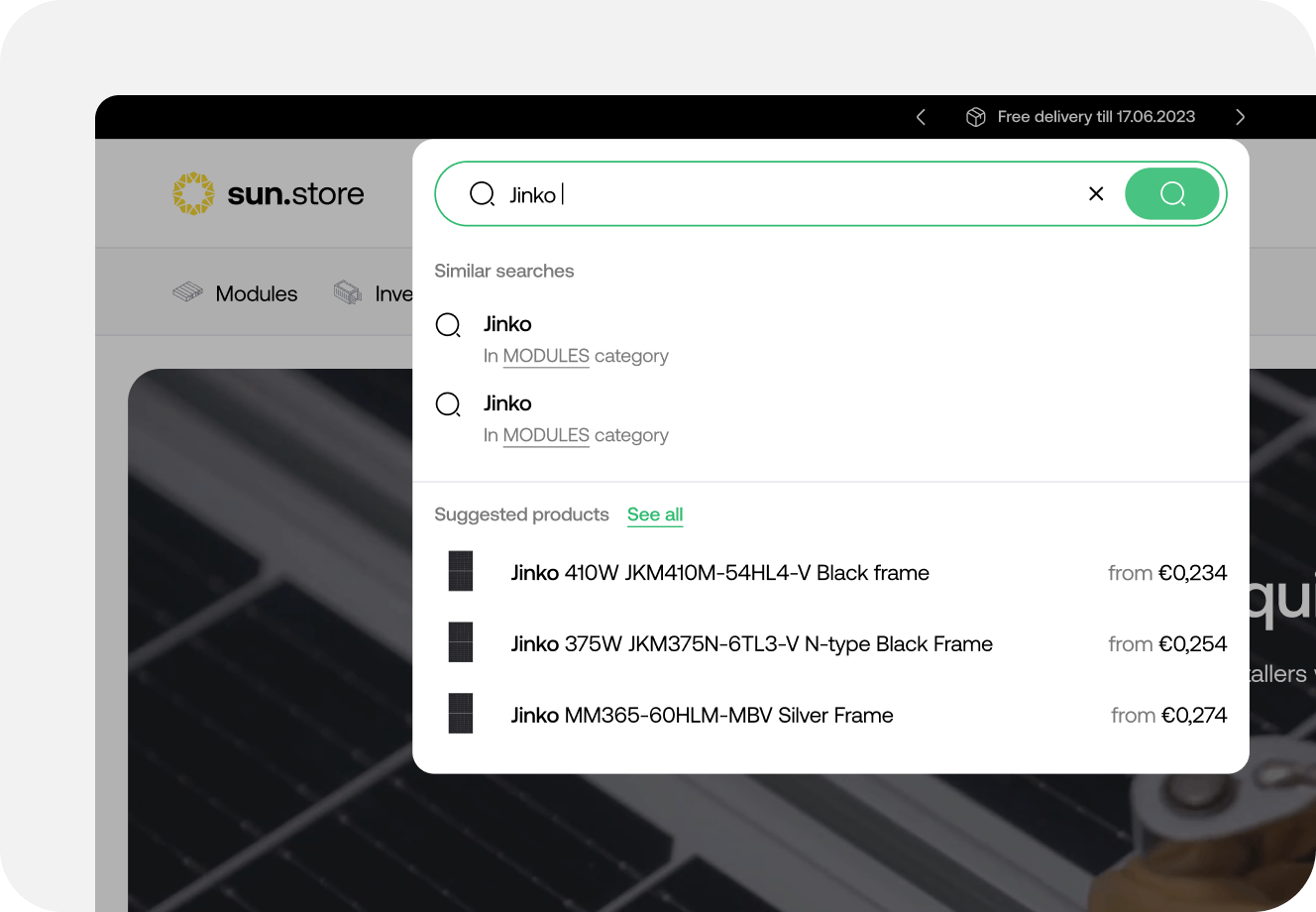Screen dimensions: 1316x912
Task: Show next announcement with the right chevron
Action: (1240, 117)
